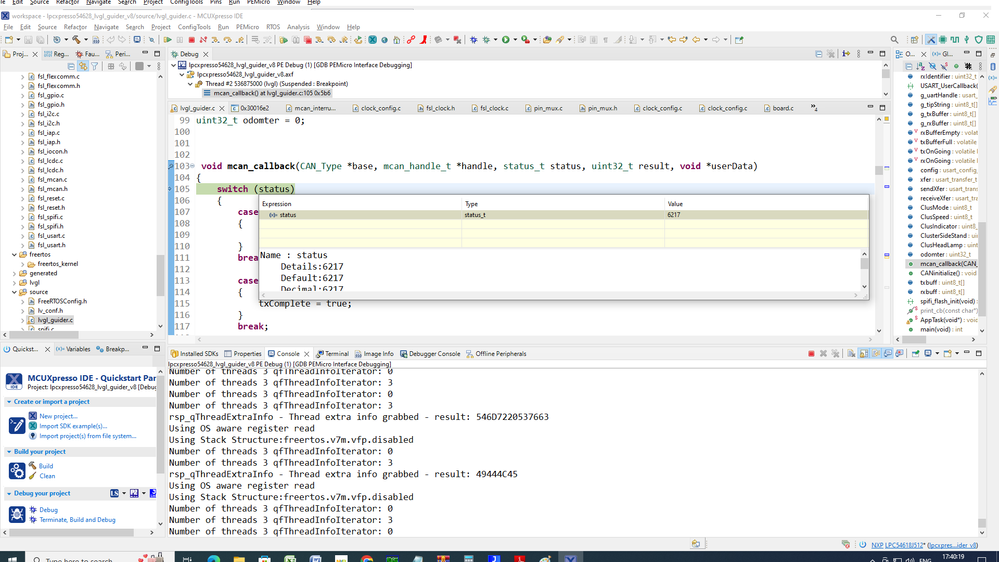The width and height of the screenshot is (999, 562).
Task: Collapse the source folder
Action: pos(14,292)
